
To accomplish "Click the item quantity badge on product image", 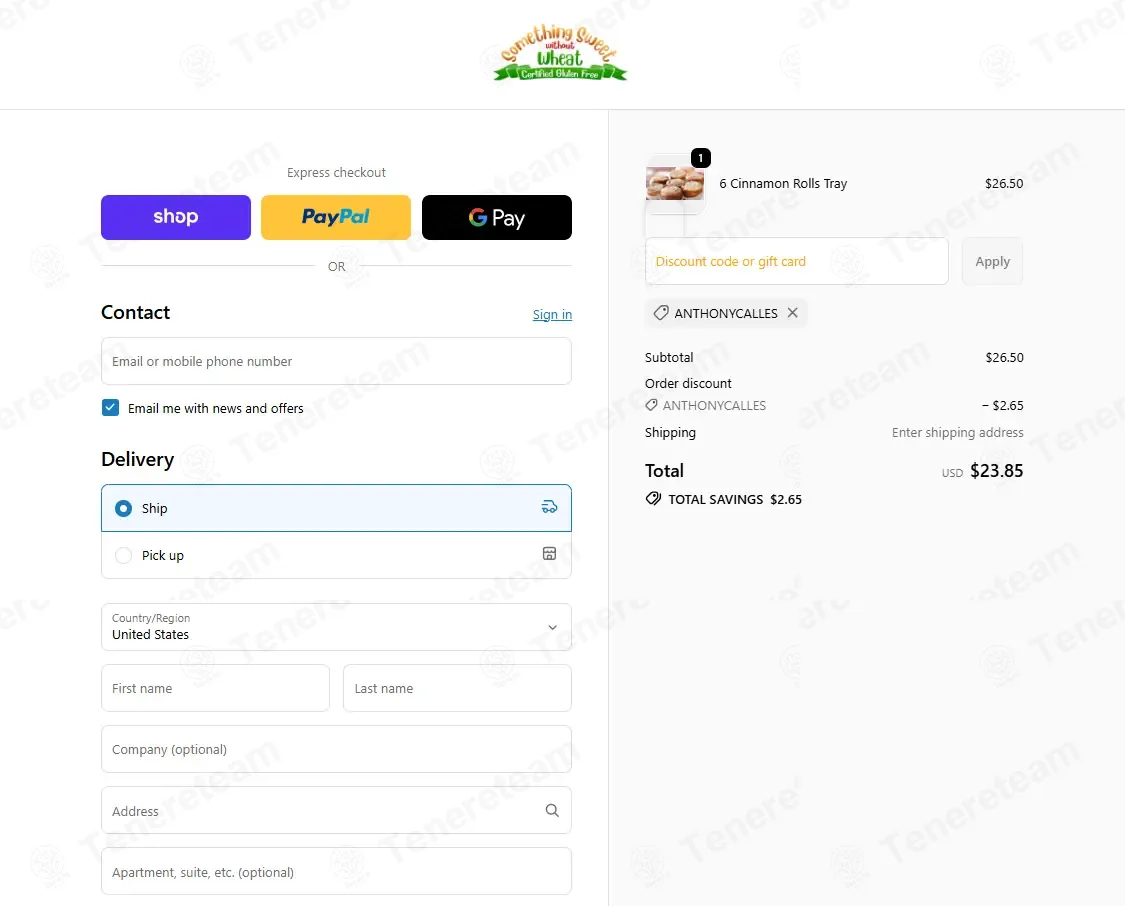I will [700, 158].
